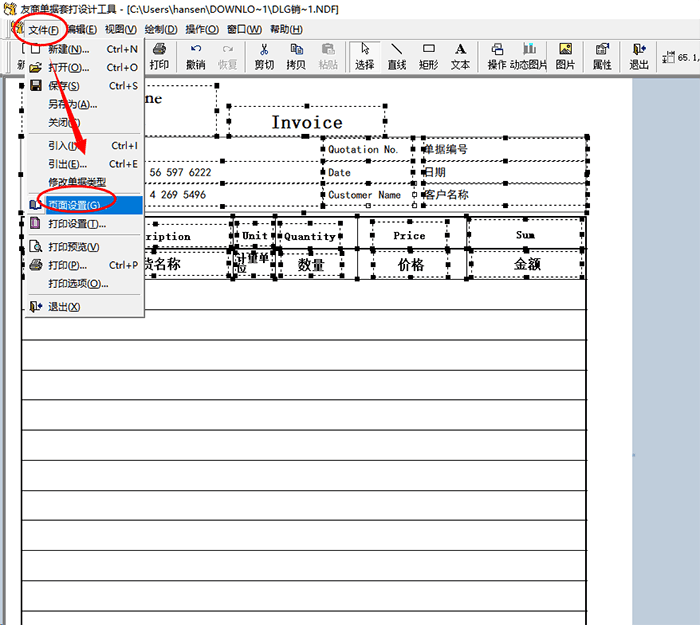700x625 pixels.
Task: Open the Window (窗口) menu
Action: [x=244, y=29]
